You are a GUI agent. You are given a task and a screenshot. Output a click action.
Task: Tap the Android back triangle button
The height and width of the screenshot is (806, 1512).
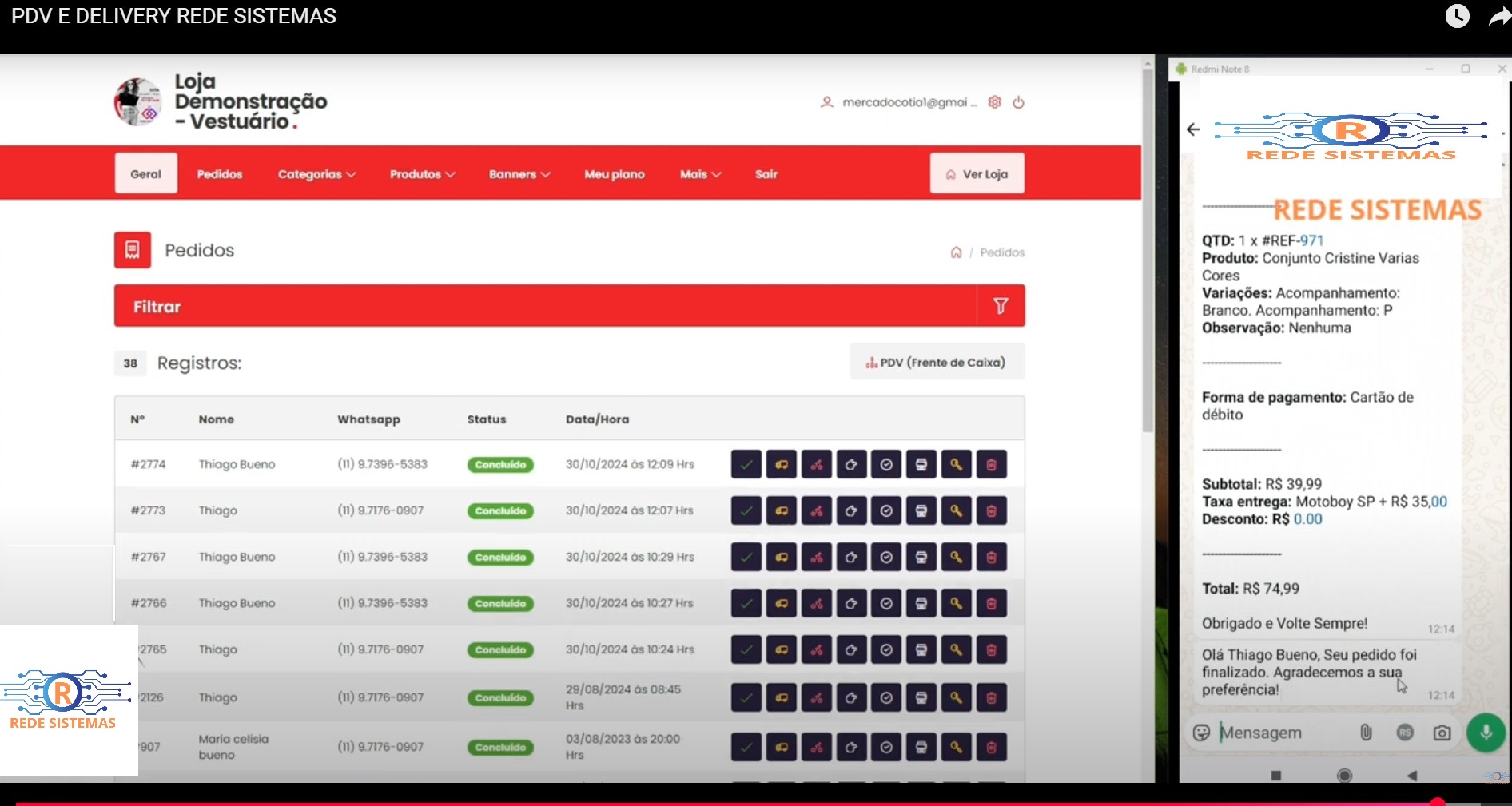pyautogui.click(x=1412, y=776)
